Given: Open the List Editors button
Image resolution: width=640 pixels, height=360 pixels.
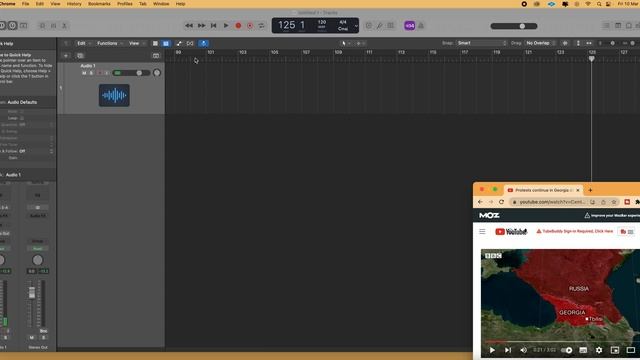Looking at the screenshot, I should point(607,25).
